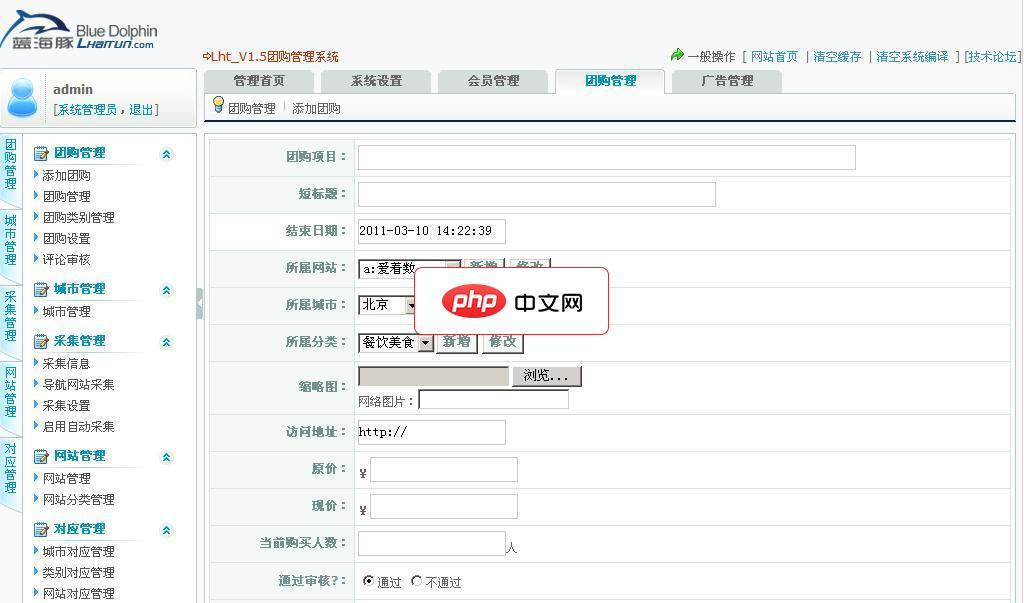The width and height of the screenshot is (1024, 603).
Task: Click the green arrow icon next to 一般操作
Action: [x=678, y=56]
